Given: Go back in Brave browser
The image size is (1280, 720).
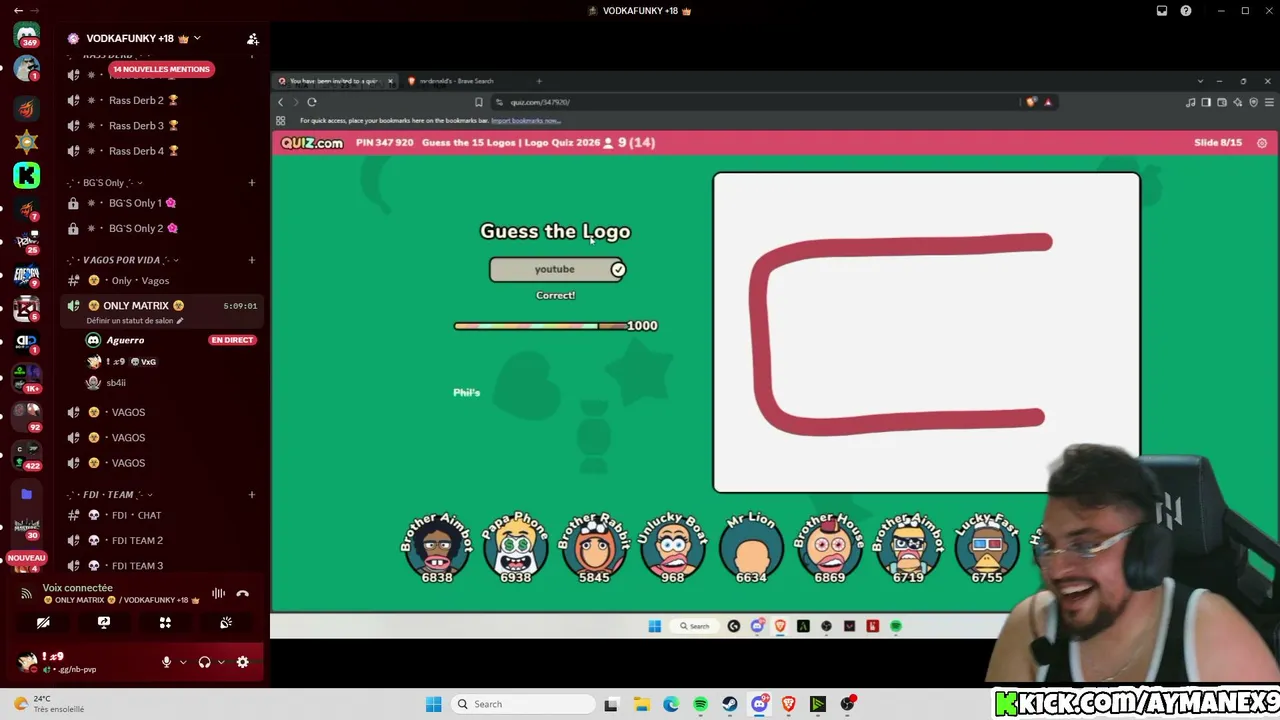Looking at the screenshot, I should pos(281,102).
